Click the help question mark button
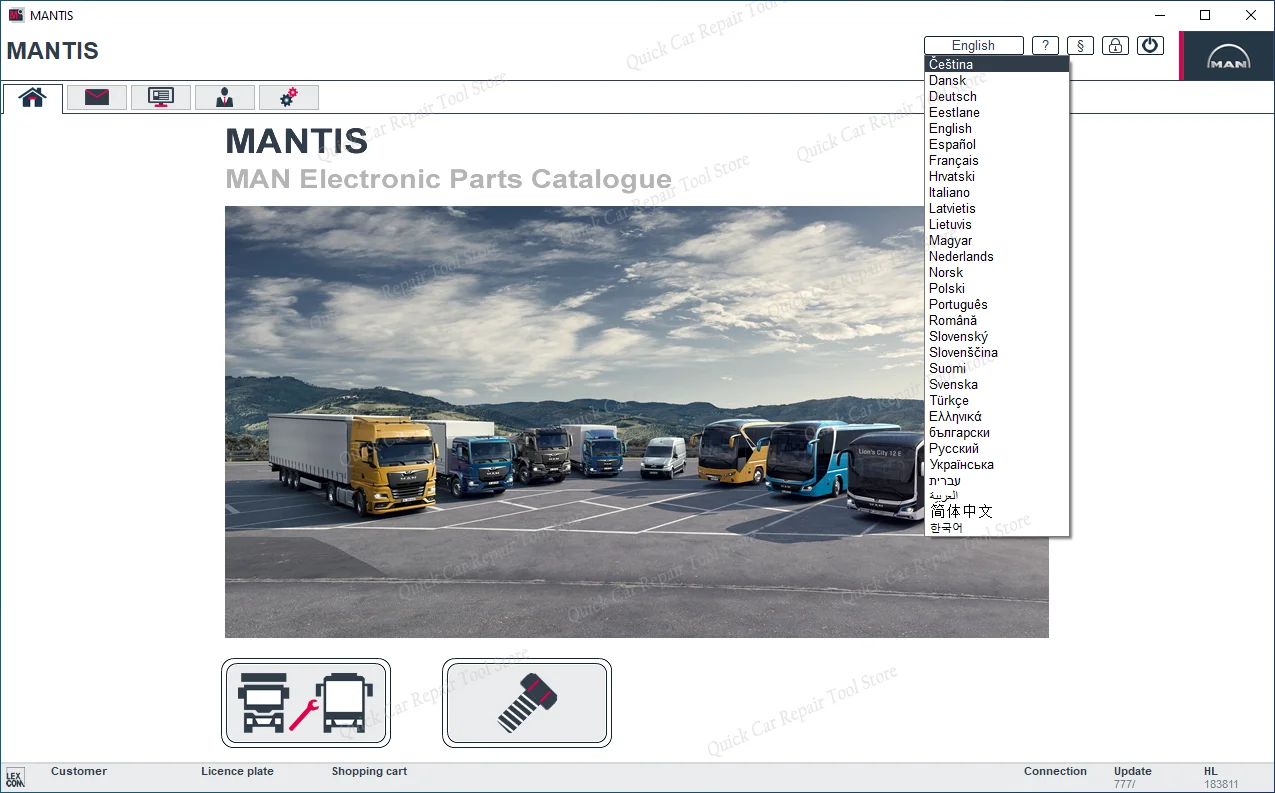This screenshot has height=793, width=1275. tap(1045, 45)
